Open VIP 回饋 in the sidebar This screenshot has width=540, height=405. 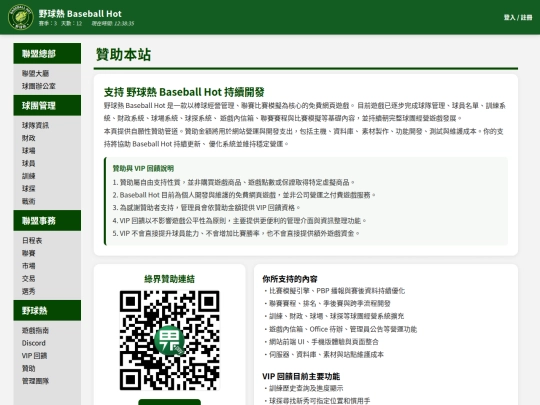(34, 355)
